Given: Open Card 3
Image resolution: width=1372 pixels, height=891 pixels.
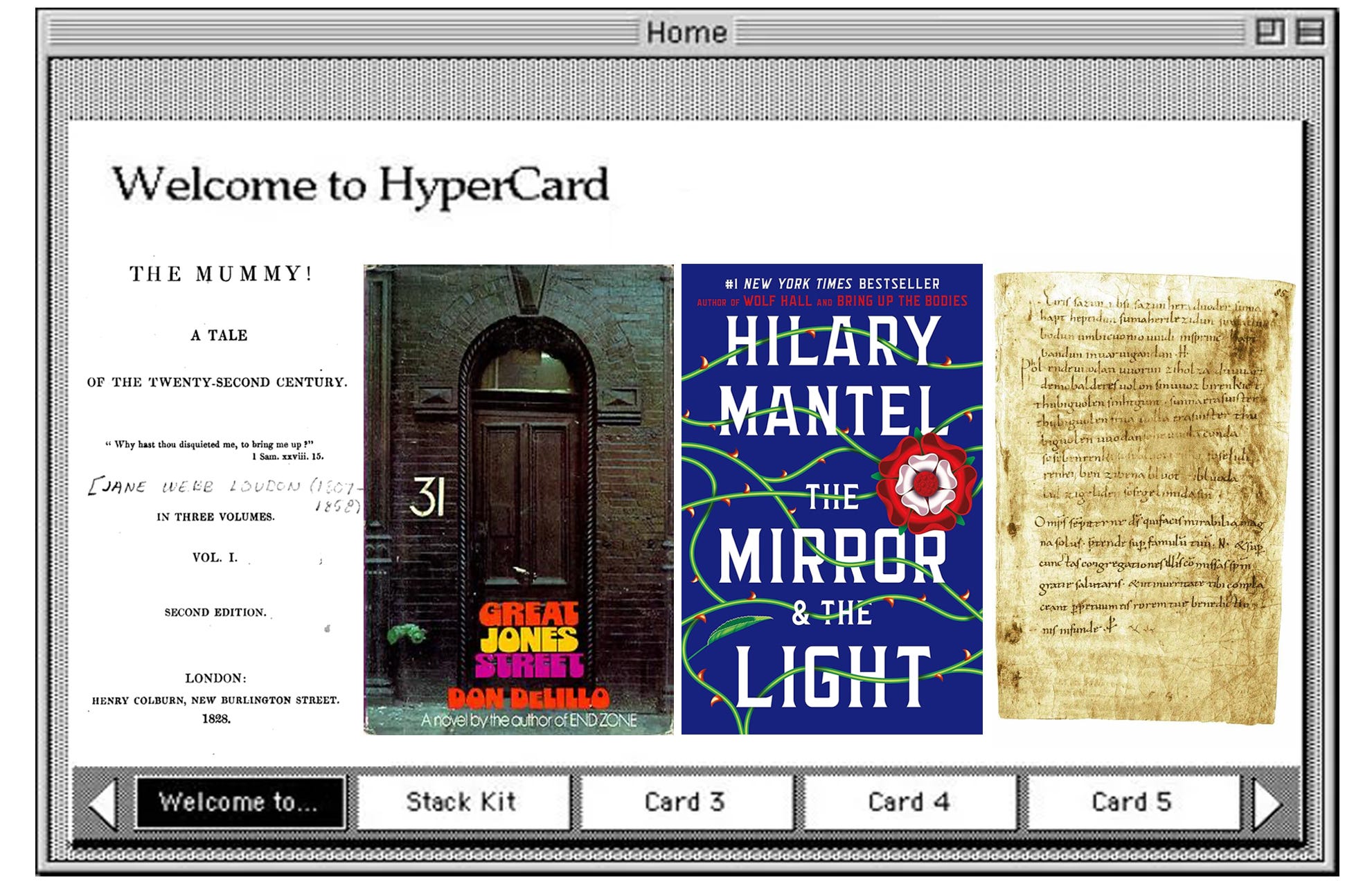Looking at the screenshot, I should (x=686, y=802).
